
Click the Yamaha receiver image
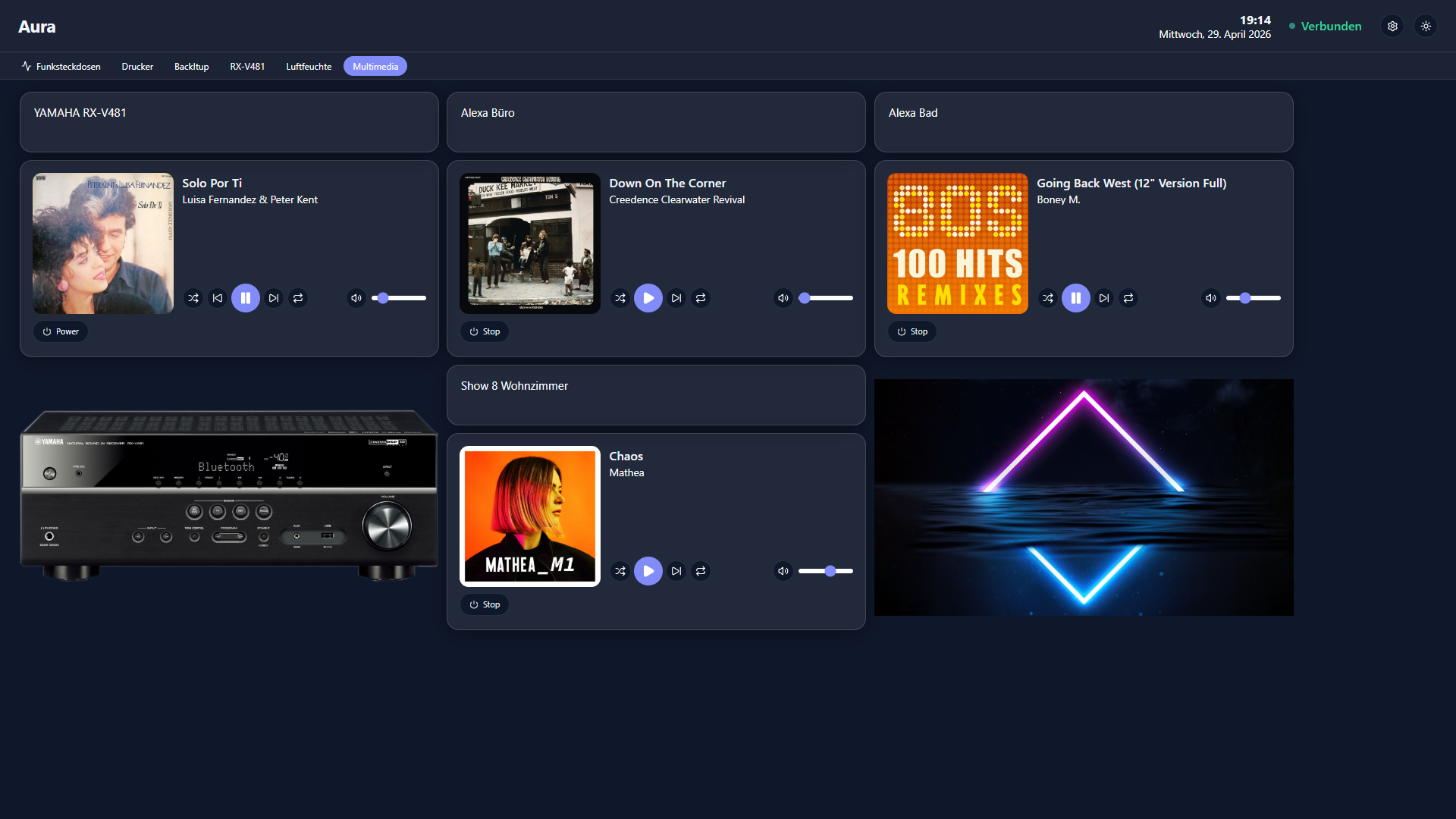click(229, 496)
